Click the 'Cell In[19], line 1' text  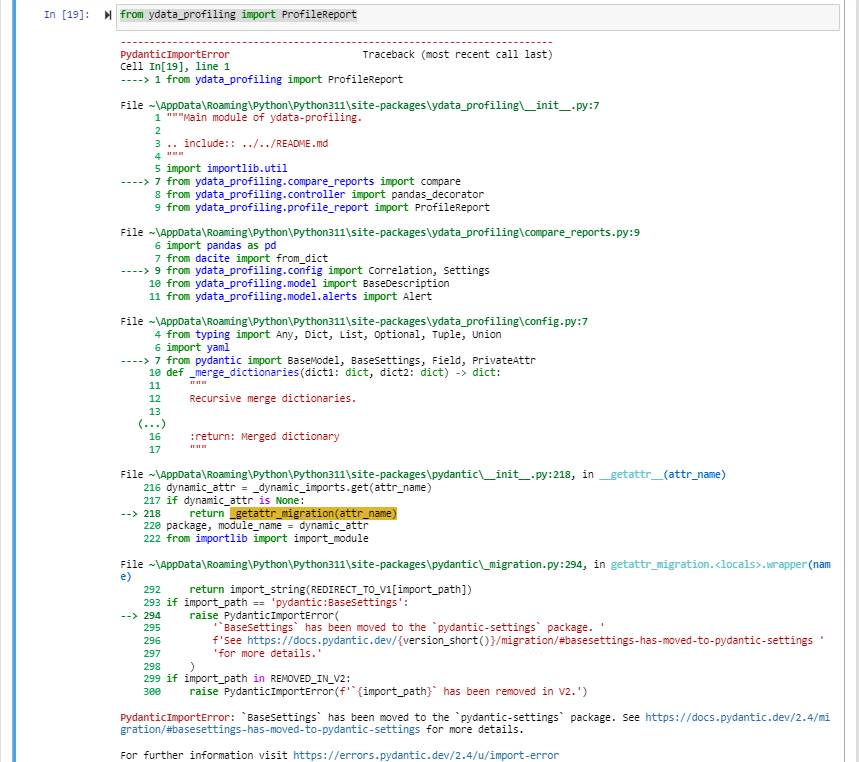175,66
